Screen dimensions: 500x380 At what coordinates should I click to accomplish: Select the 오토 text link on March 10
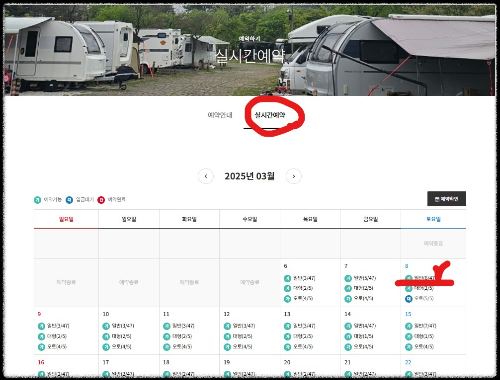pos(121,347)
